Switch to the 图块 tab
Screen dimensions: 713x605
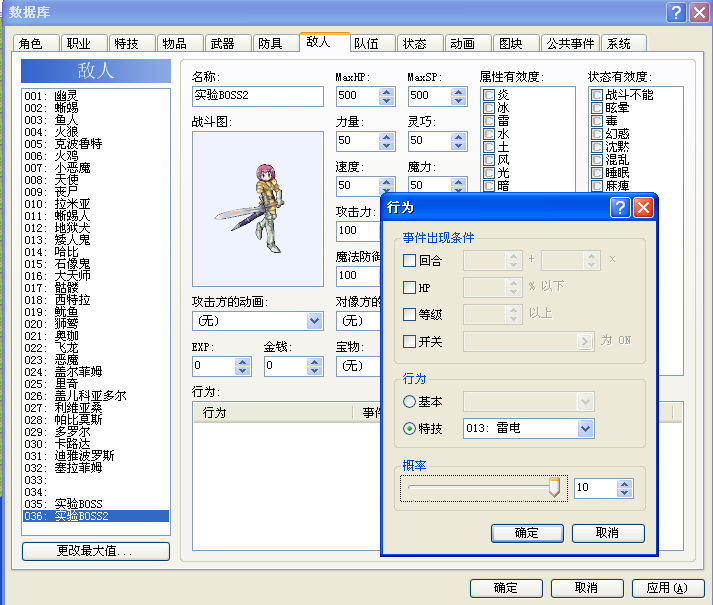516,44
